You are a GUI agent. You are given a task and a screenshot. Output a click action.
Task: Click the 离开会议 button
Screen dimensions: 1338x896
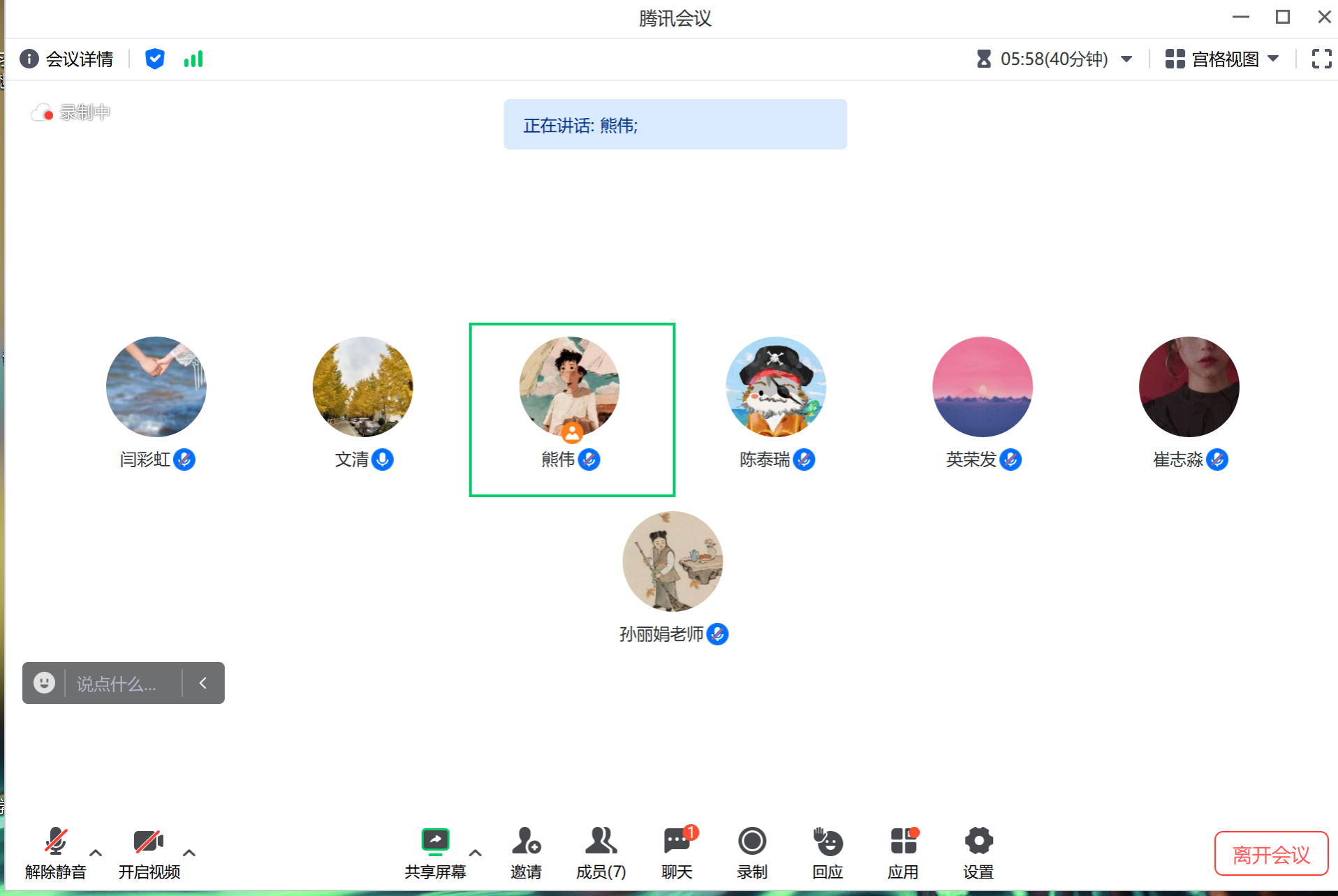coord(1271,853)
